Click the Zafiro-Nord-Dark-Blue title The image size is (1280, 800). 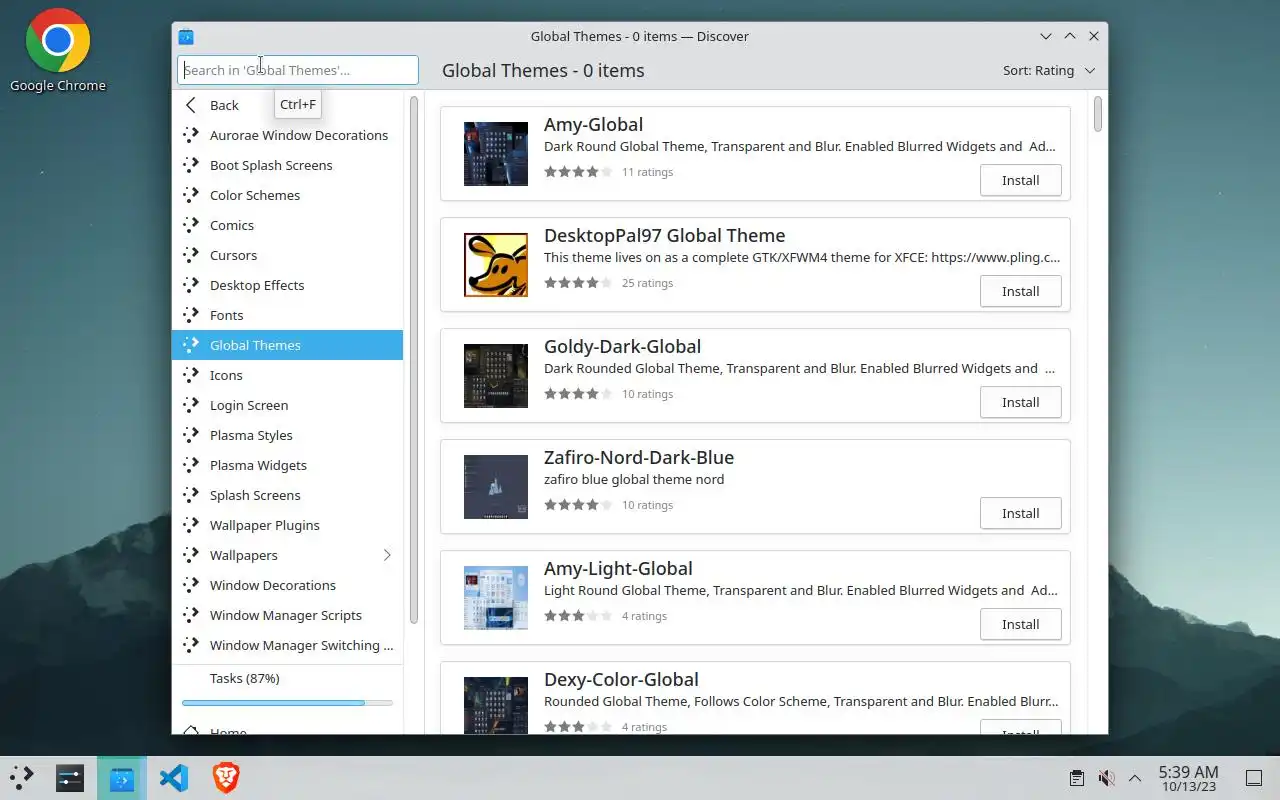tap(639, 458)
